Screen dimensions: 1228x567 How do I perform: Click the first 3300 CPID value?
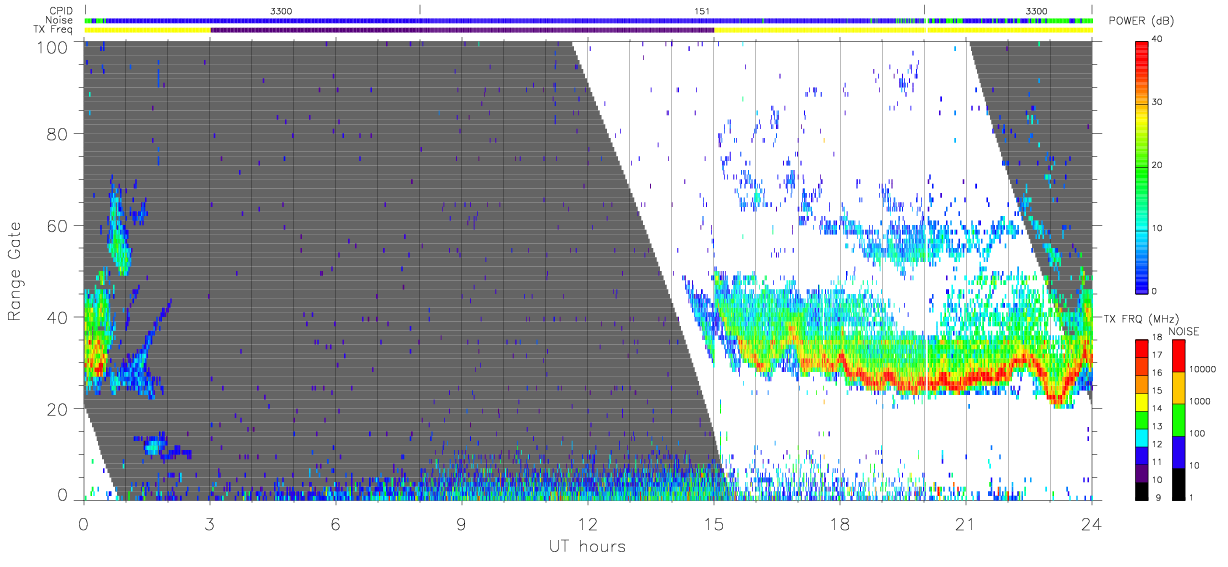click(282, 11)
